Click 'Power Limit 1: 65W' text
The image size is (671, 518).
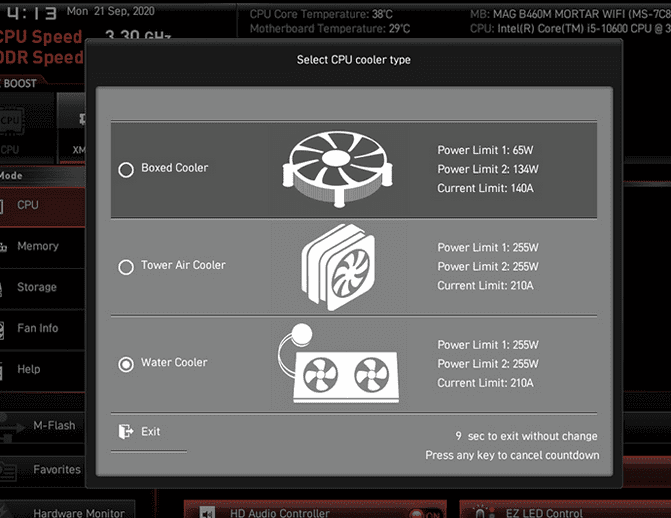(x=485, y=150)
